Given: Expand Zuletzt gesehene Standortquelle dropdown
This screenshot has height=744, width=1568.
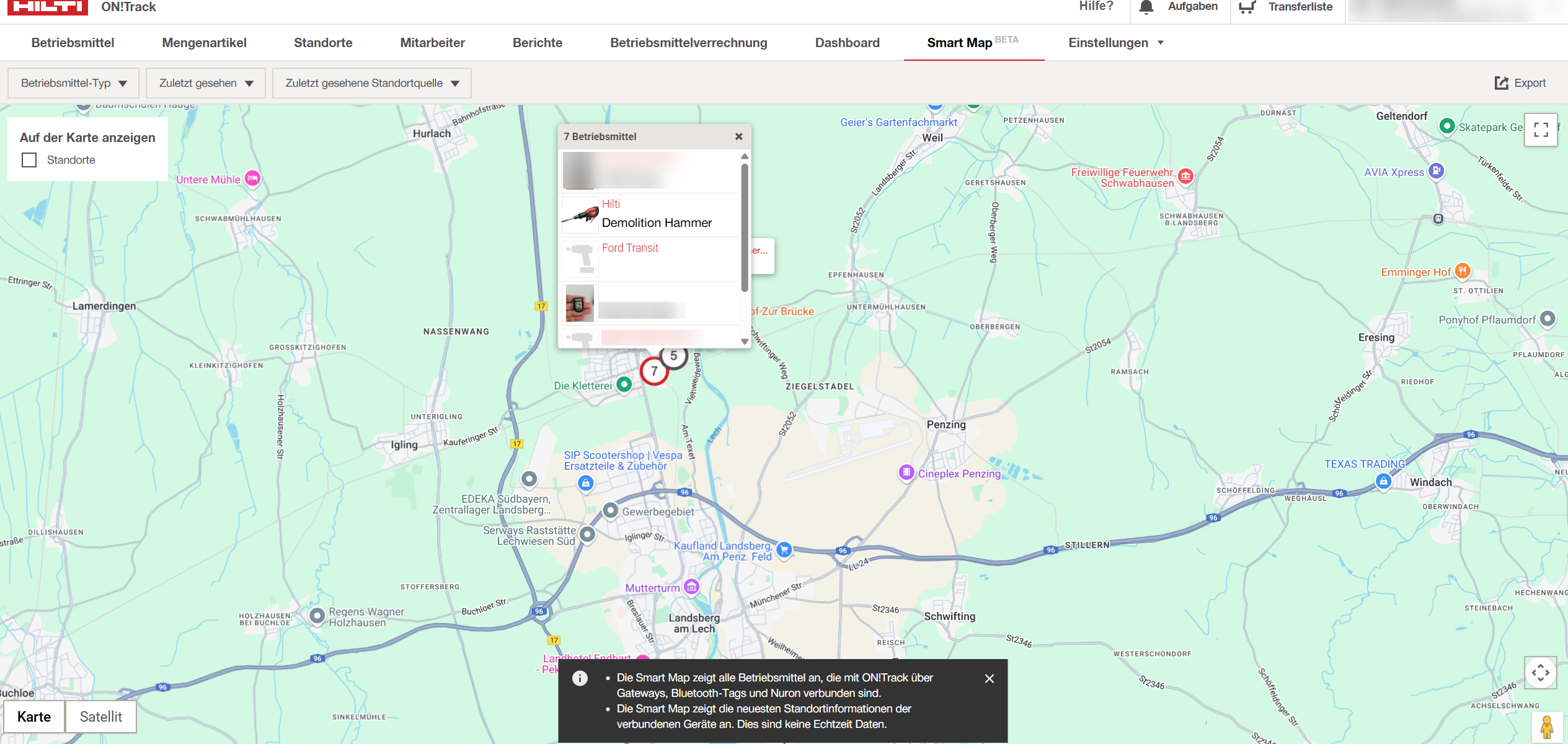Looking at the screenshot, I should click(372, 83).
